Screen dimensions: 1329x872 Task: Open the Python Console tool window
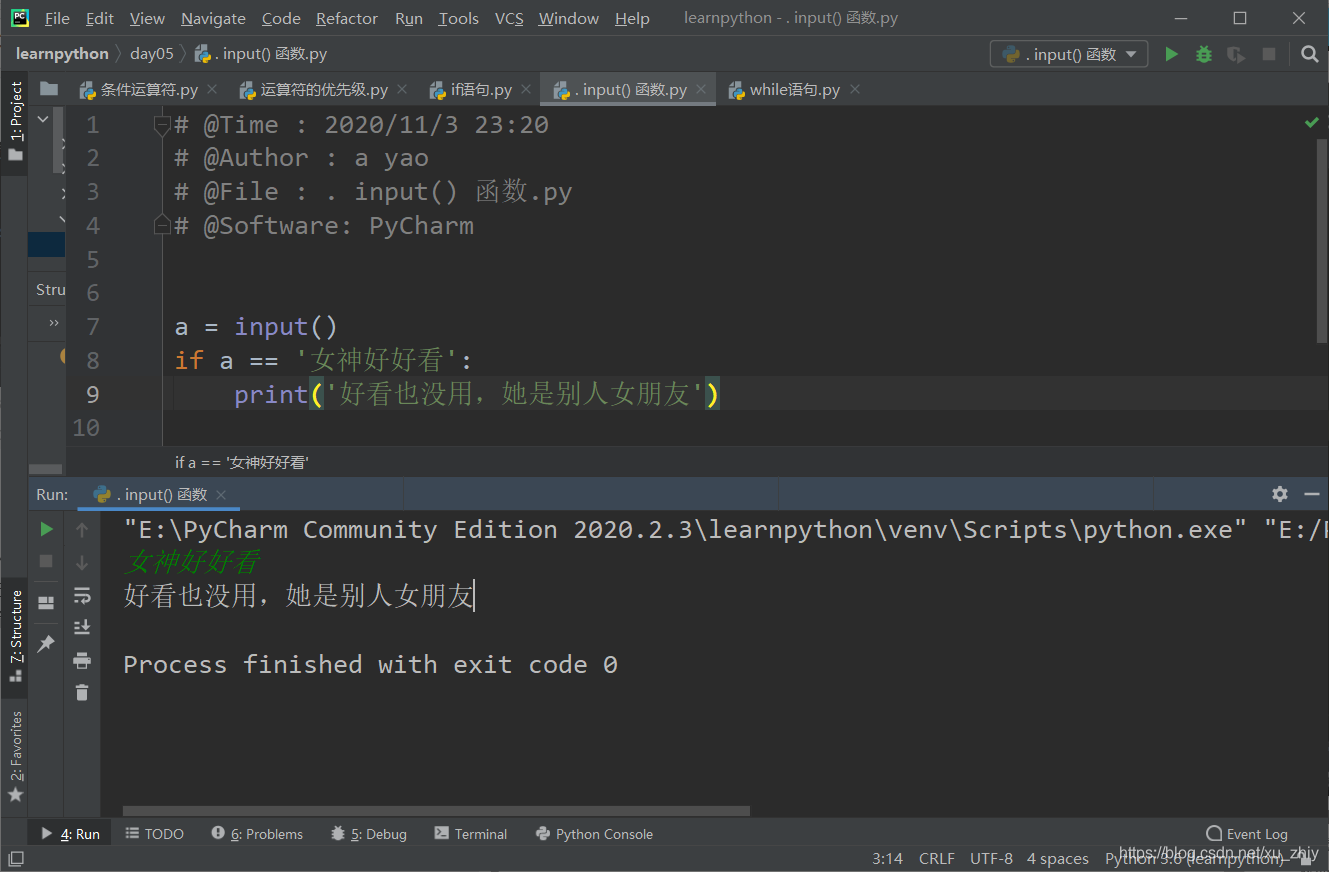click(594, 834)
